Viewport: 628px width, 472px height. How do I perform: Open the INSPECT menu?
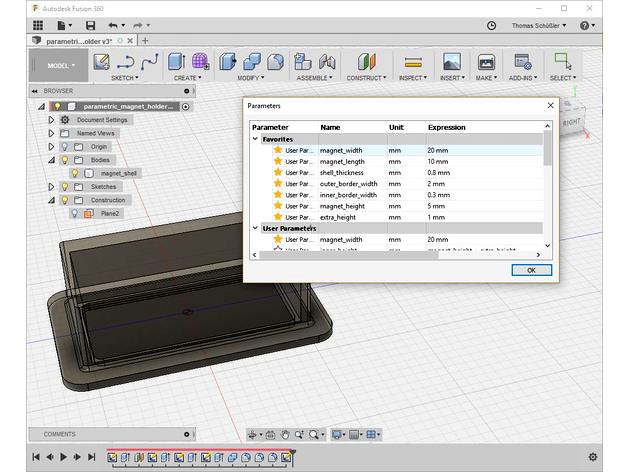413,78
